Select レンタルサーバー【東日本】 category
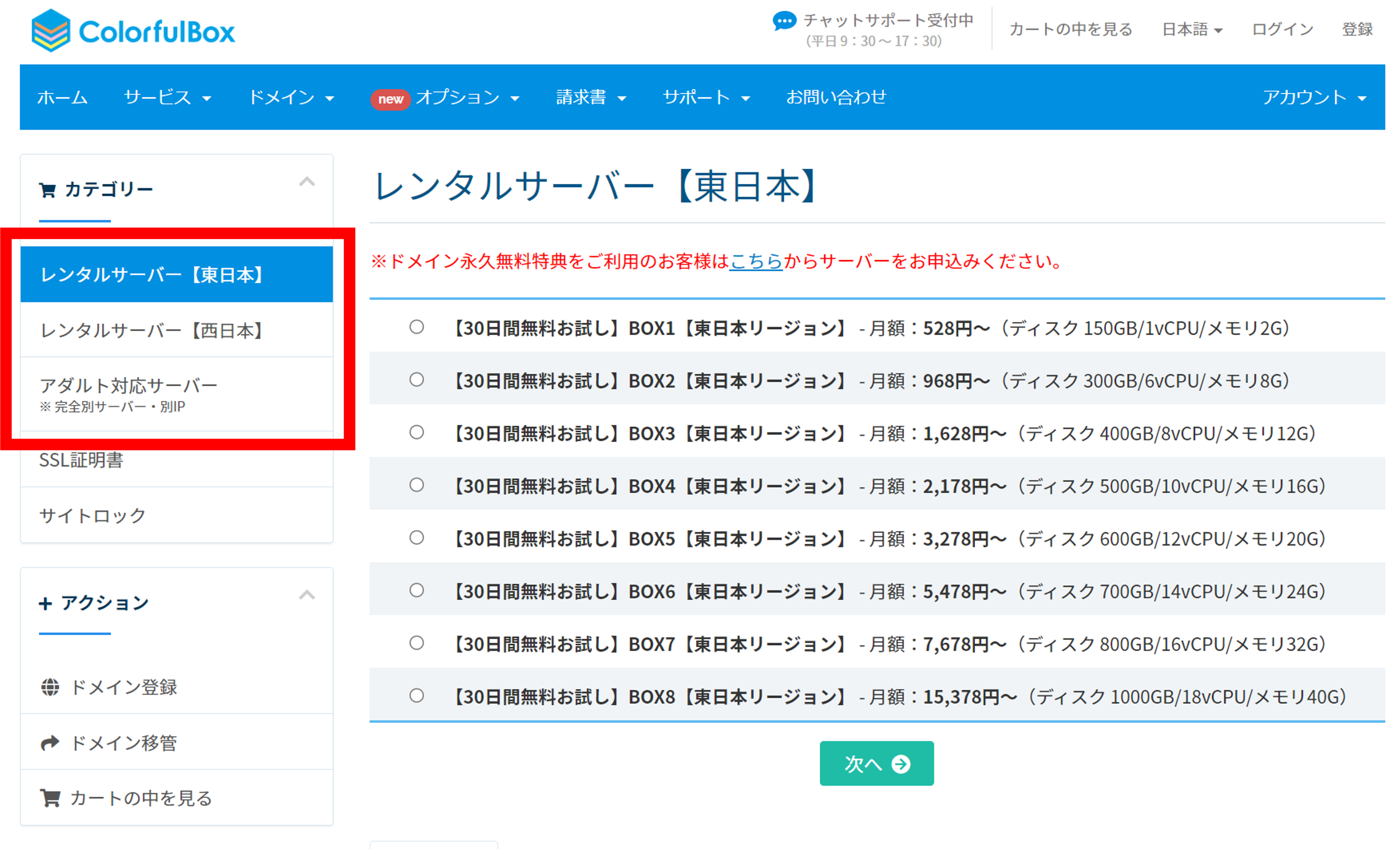 pyautogui.click(x=177, y=275)
